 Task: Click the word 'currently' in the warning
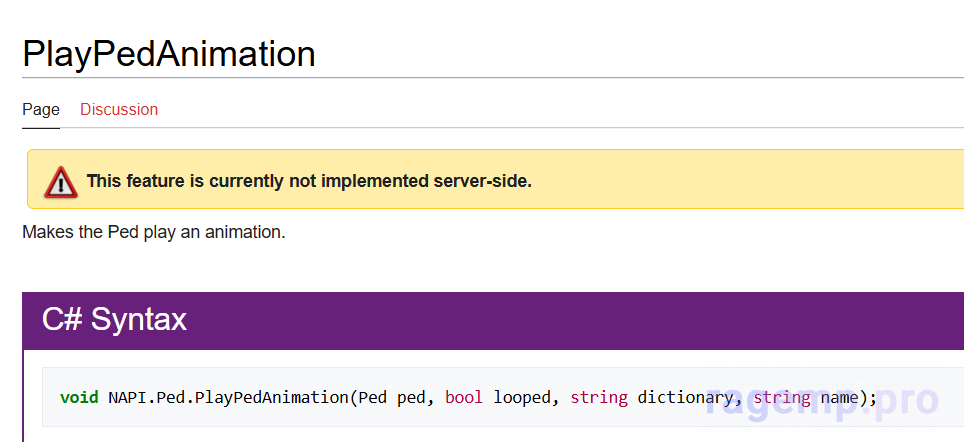click(219, 181)
